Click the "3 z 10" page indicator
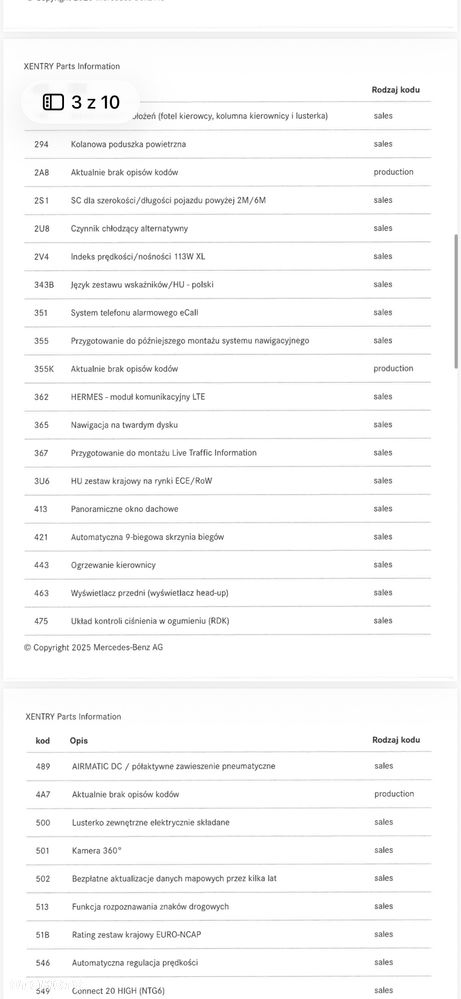The image size is (461, 999). pyautogui.click(x=96, y=102)
